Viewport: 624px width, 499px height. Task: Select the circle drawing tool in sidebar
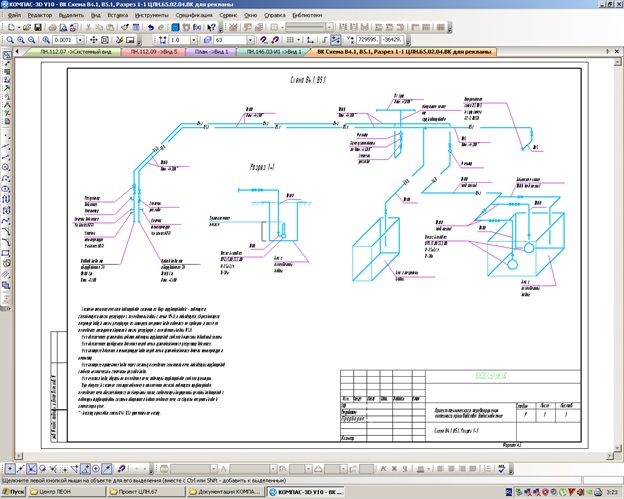pos(6,168)
